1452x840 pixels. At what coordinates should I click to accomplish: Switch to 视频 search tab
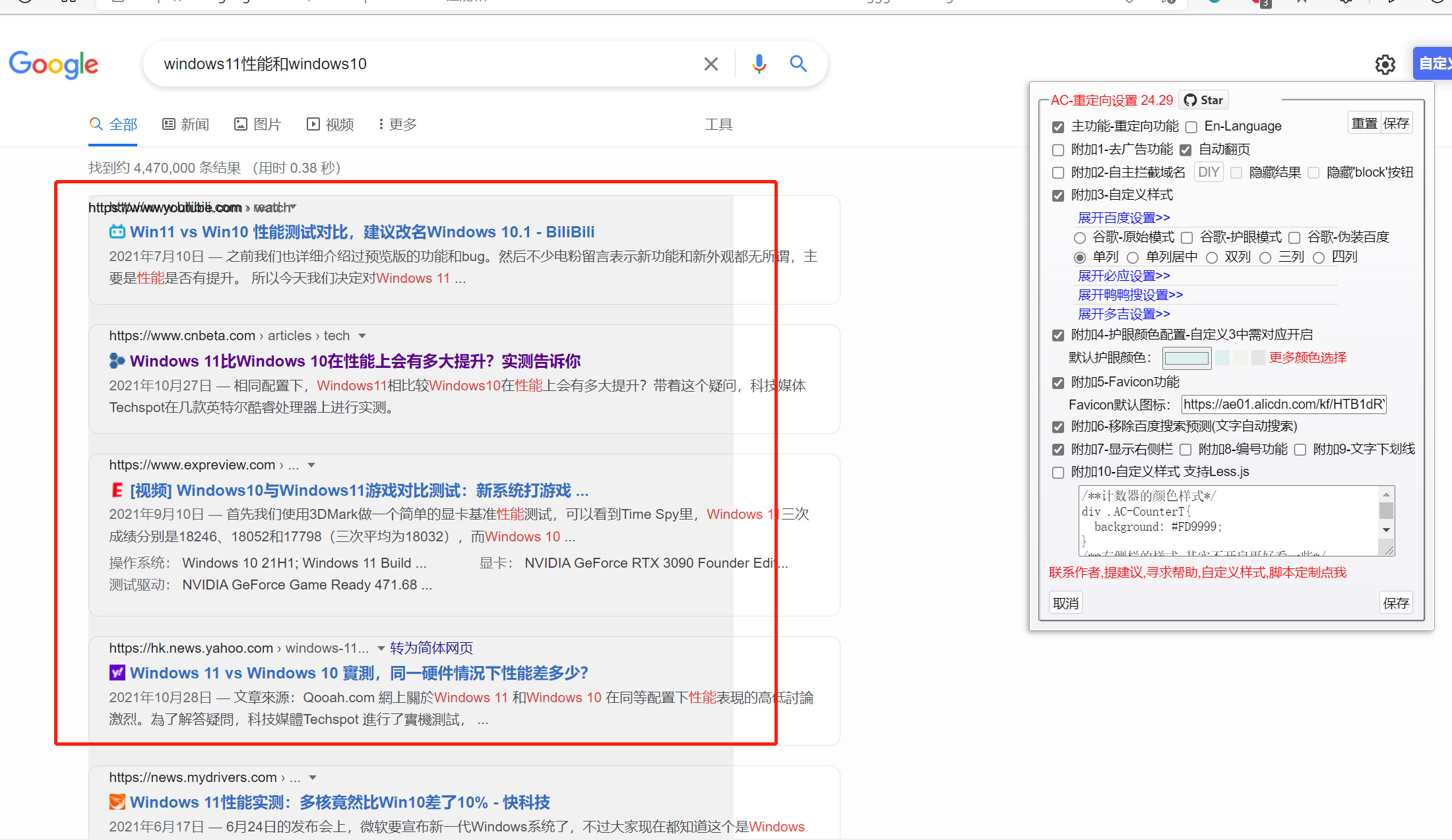[x=331, y=124]
